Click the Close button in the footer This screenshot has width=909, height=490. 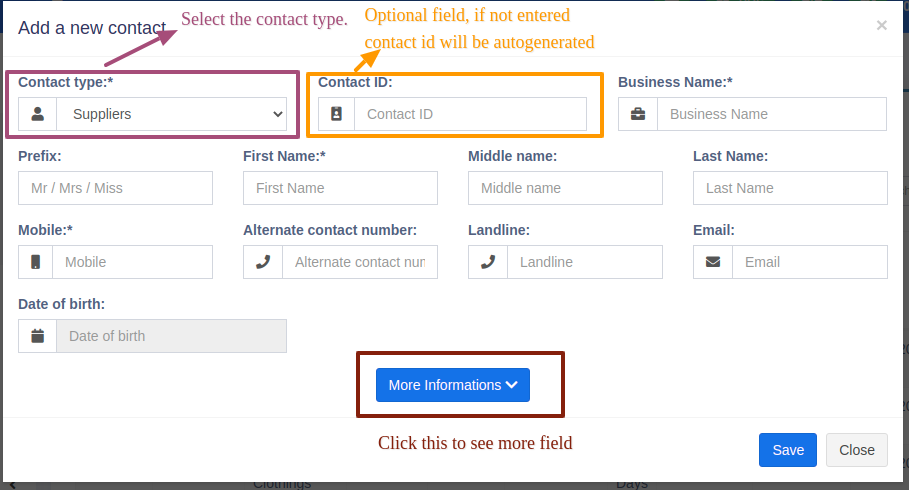pos(857,450)
